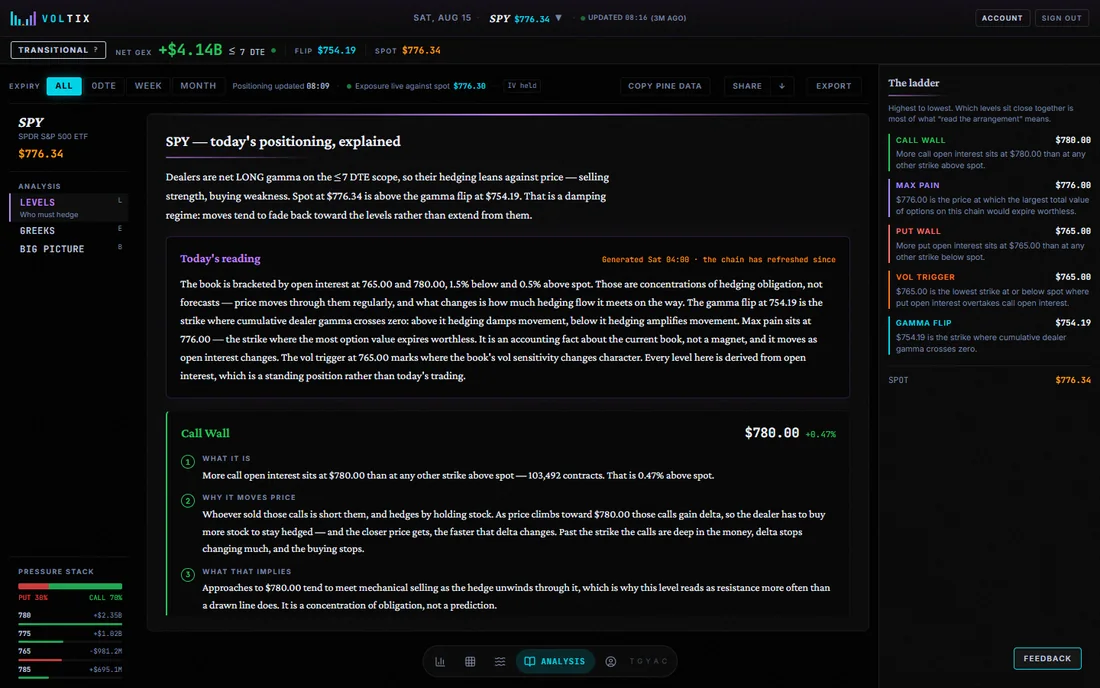Click the Sign Out button
Screen dimensions: 1100x688
tap(1061, 18)
